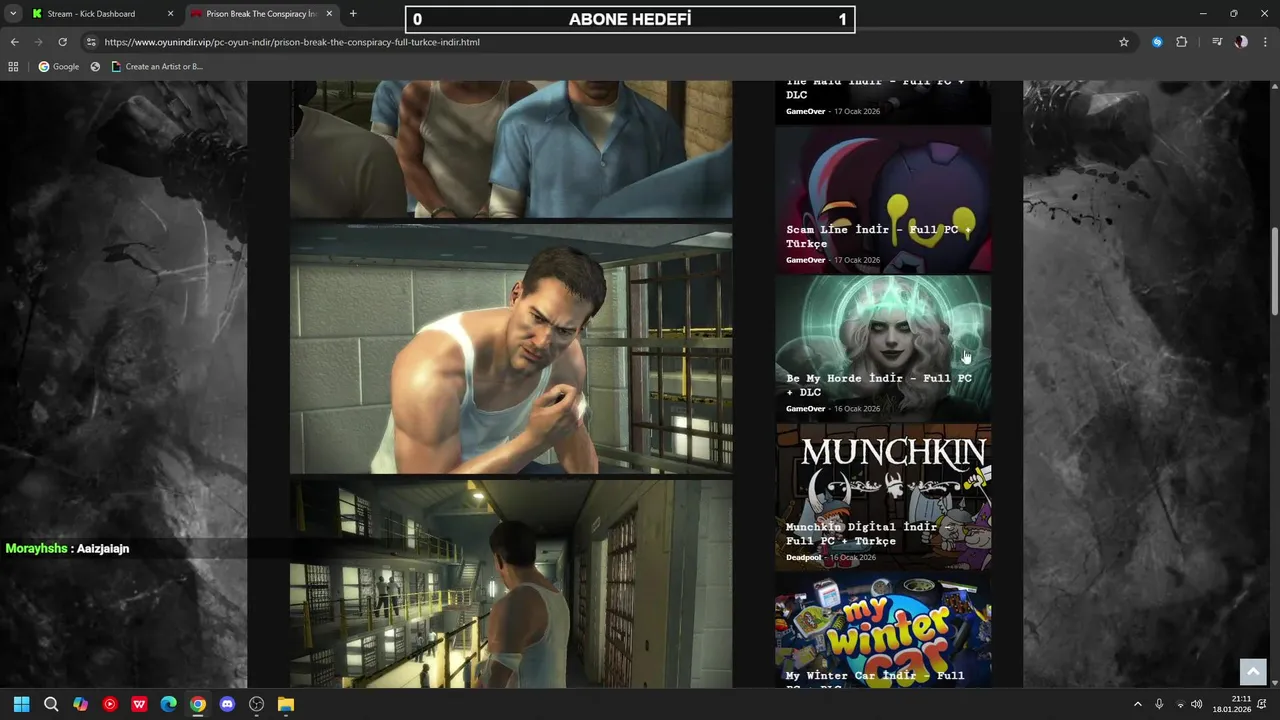Open the Windows Start menu
The height and width of the screenshot is (720, 1280).
22,704
